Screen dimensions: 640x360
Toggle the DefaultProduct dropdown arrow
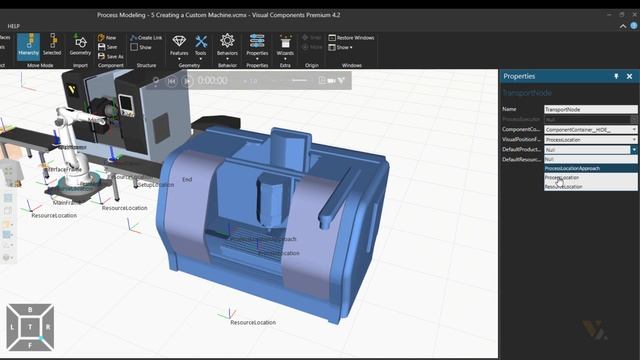[634, 150]
